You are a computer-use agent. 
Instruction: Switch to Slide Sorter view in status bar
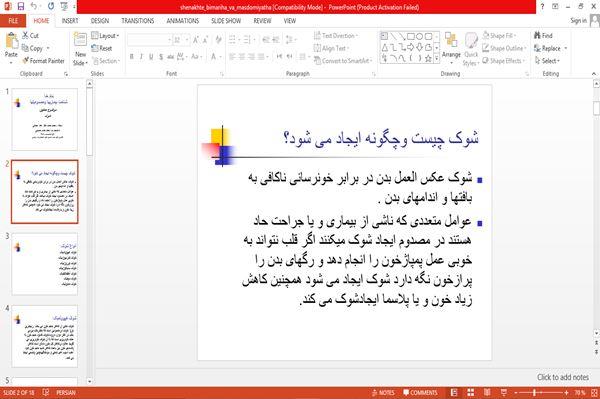(471, 392)
